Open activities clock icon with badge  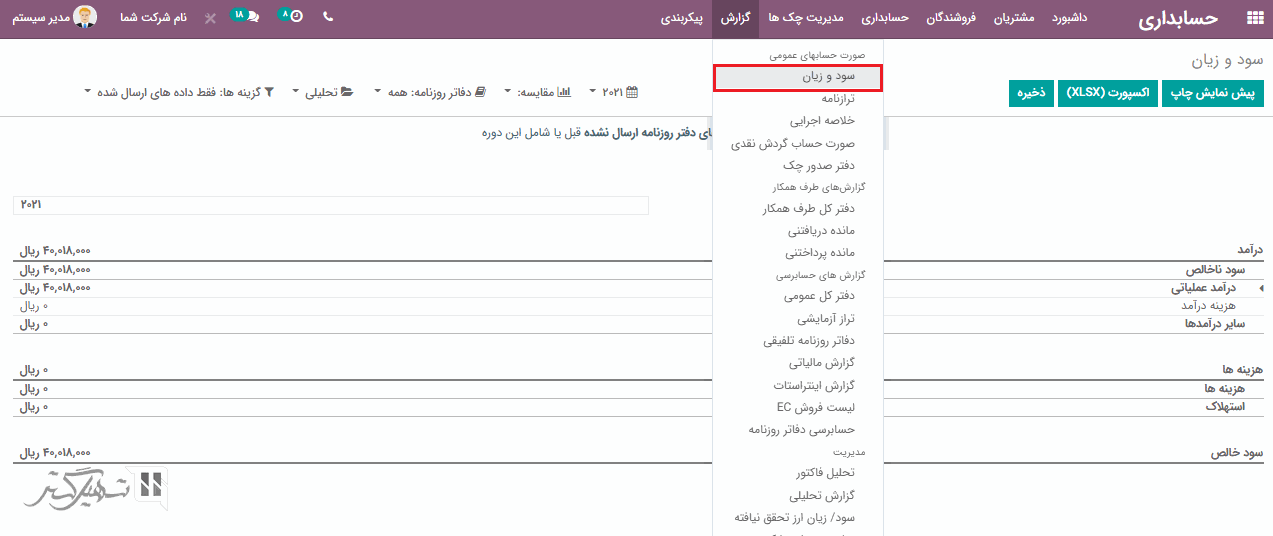pyautogui.click(x=296, y=18)
